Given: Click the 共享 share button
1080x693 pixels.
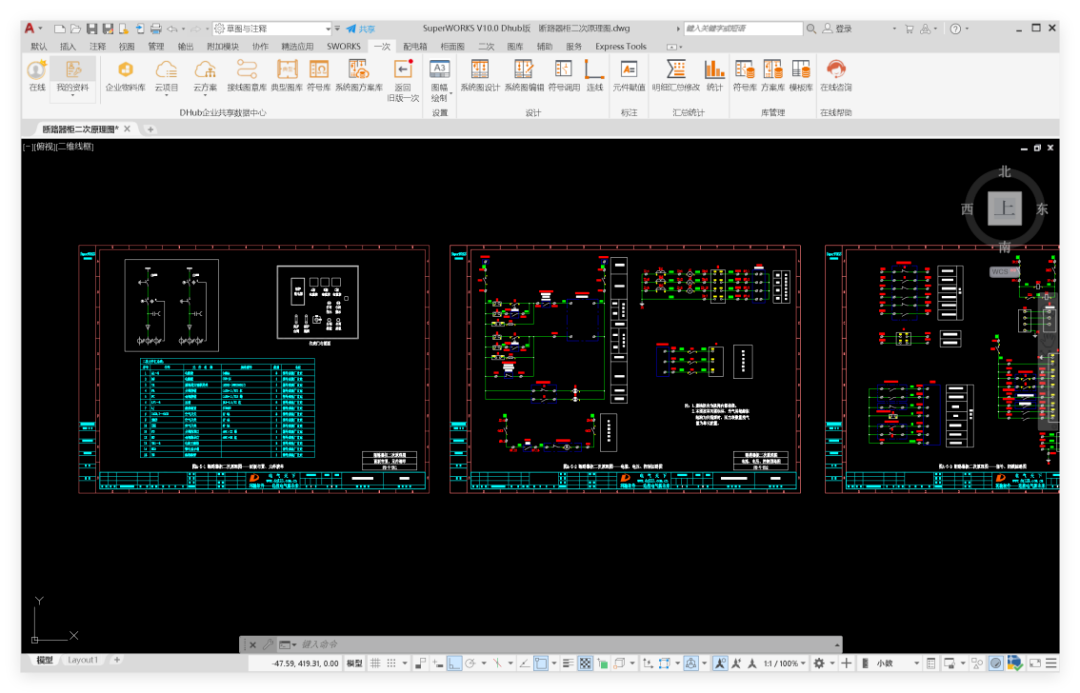Looking at the screenshot, I should tap(360, 29).
